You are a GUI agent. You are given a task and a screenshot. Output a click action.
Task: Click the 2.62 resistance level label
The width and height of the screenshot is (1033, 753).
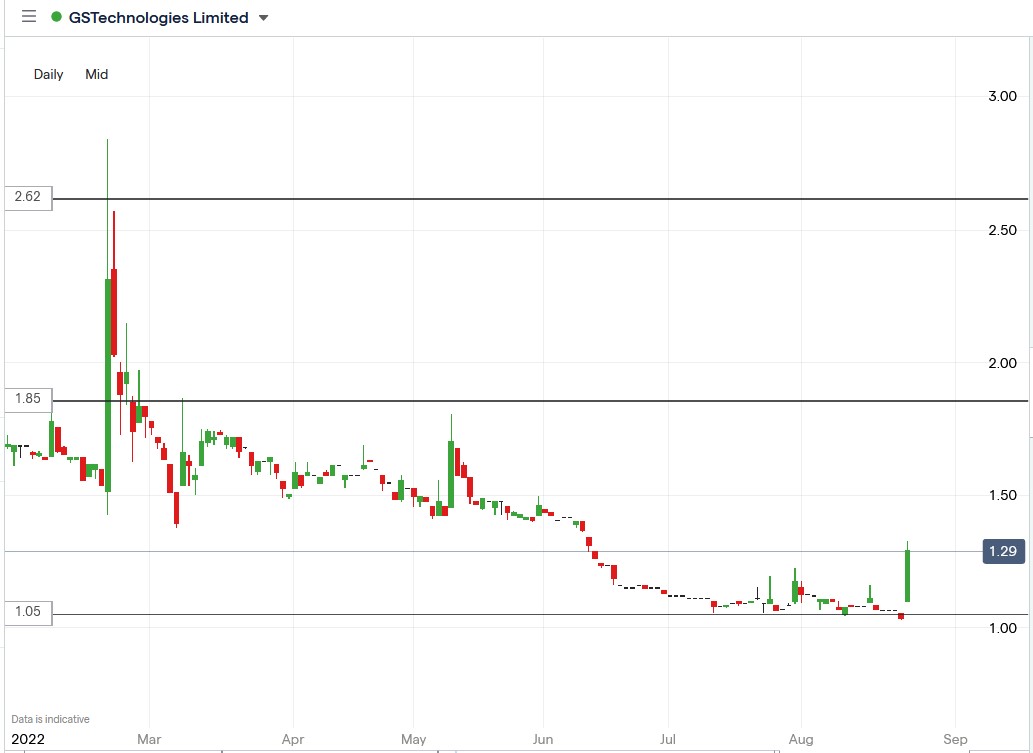[26, 197]
